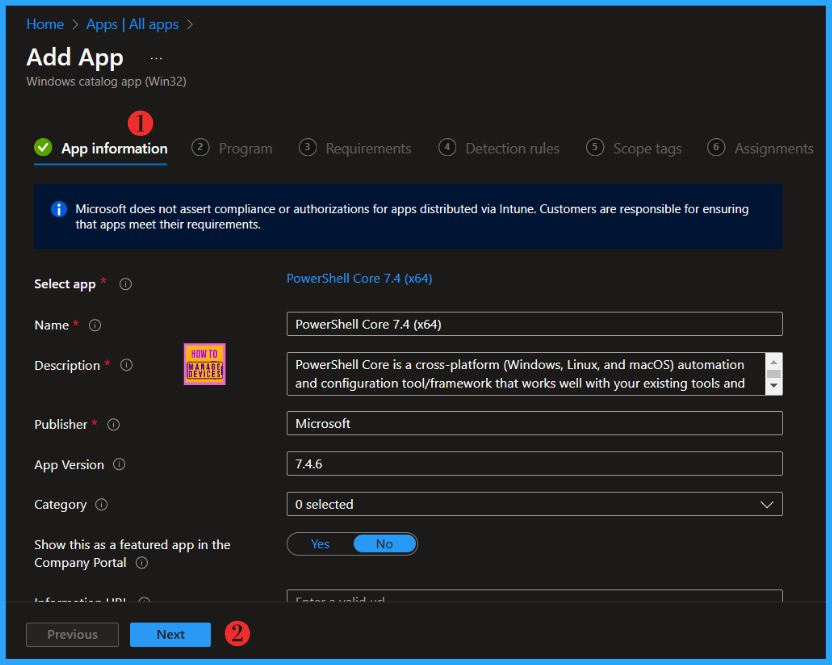
Task: Click into the Publisher input field
Action: point(534,424)
